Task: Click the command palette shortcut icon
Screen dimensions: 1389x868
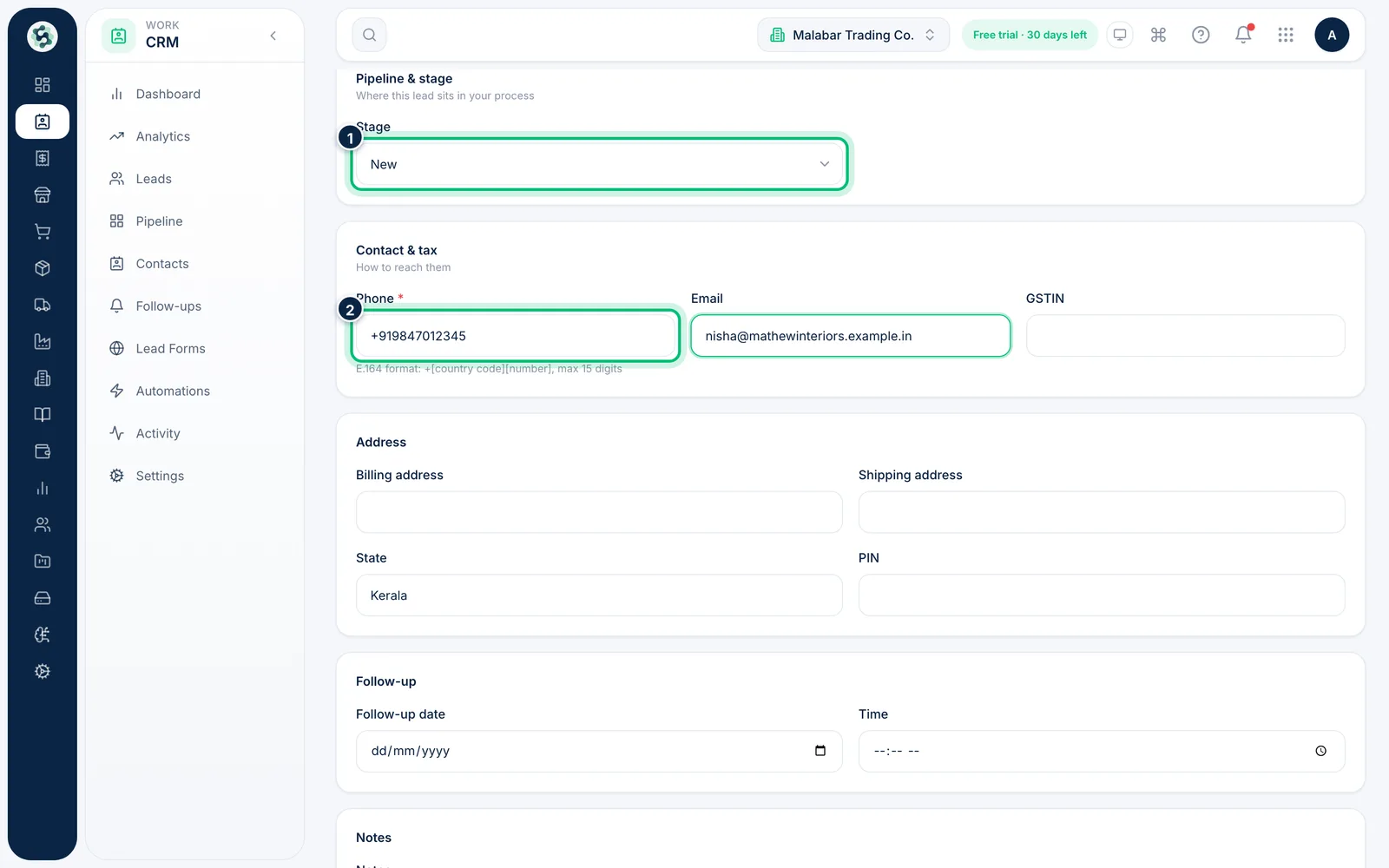Action: 1158,35
